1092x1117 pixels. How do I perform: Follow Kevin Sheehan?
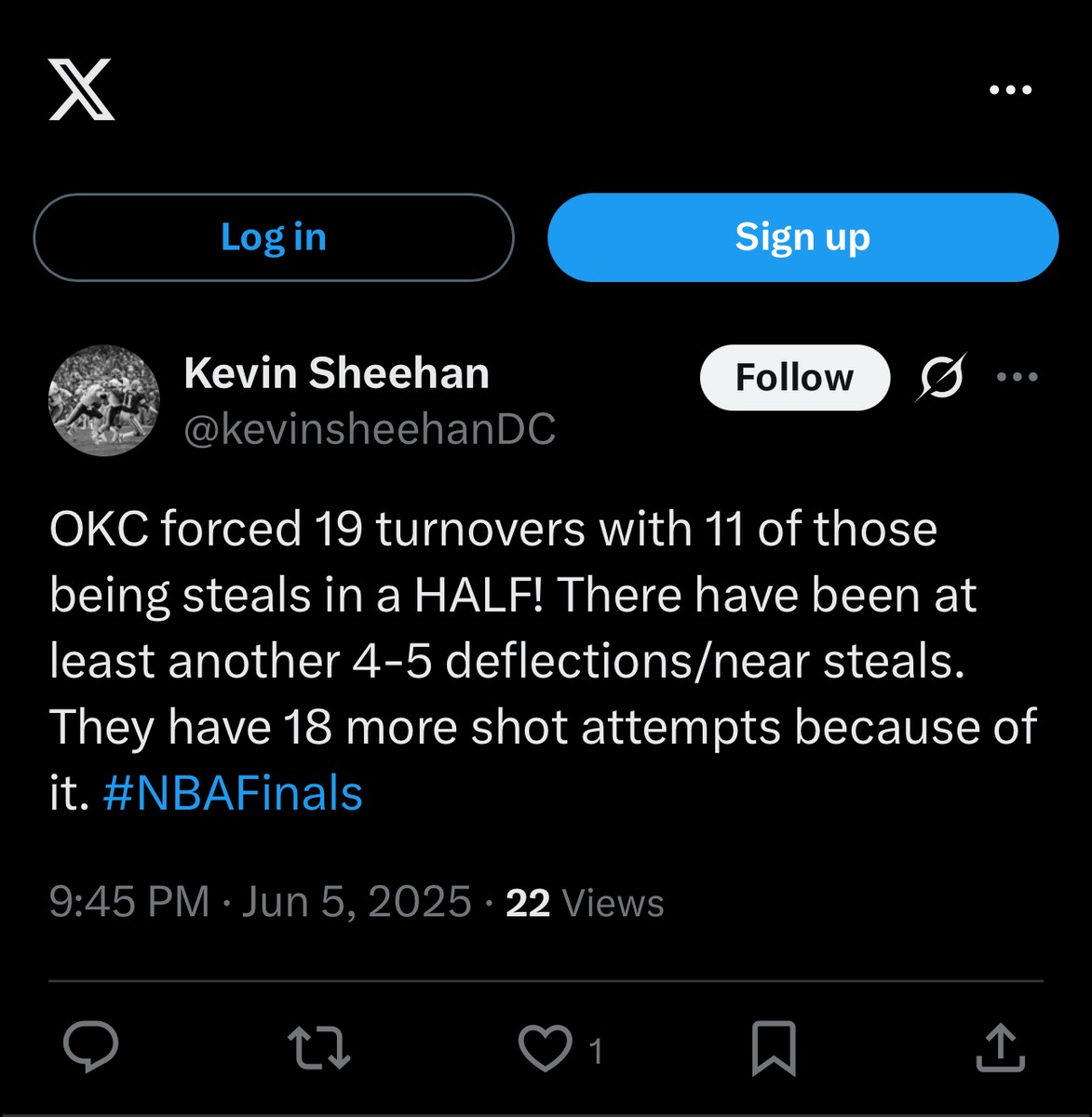click(794, 378)
